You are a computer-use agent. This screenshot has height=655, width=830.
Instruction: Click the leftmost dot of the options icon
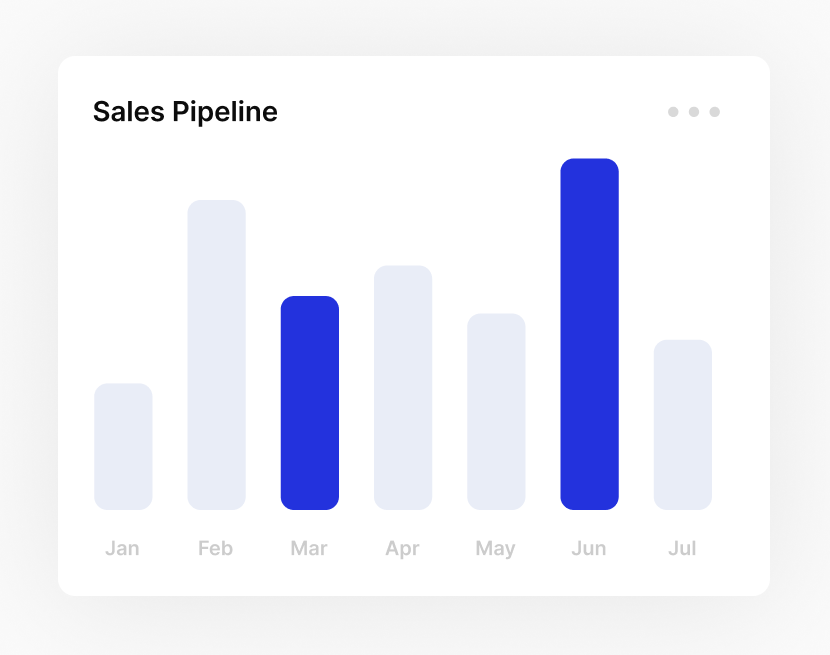tap(673, 112)
